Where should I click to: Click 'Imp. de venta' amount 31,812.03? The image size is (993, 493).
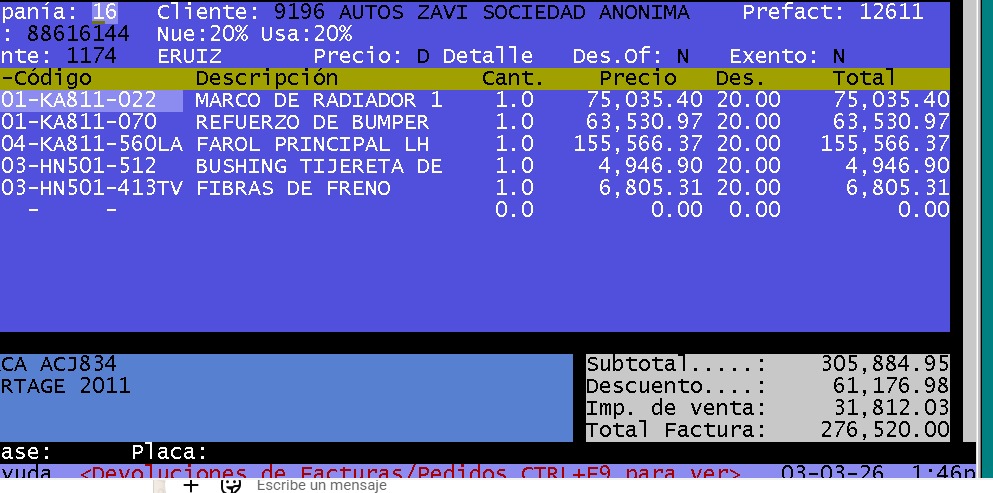tap(891, 407)
